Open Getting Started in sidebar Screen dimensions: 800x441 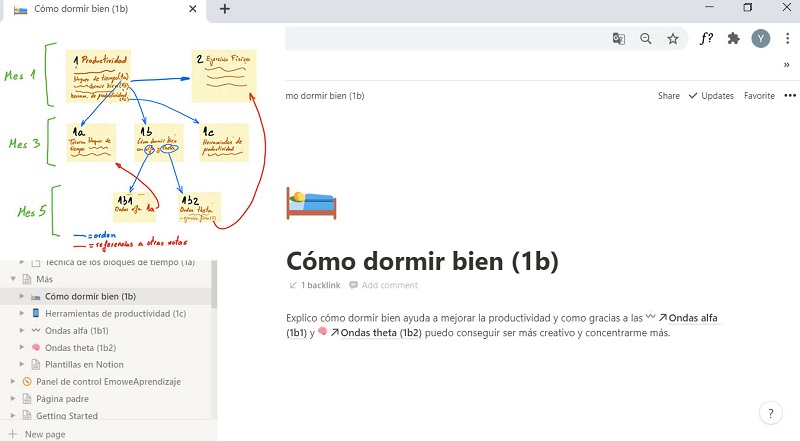(x=66, y=415)
